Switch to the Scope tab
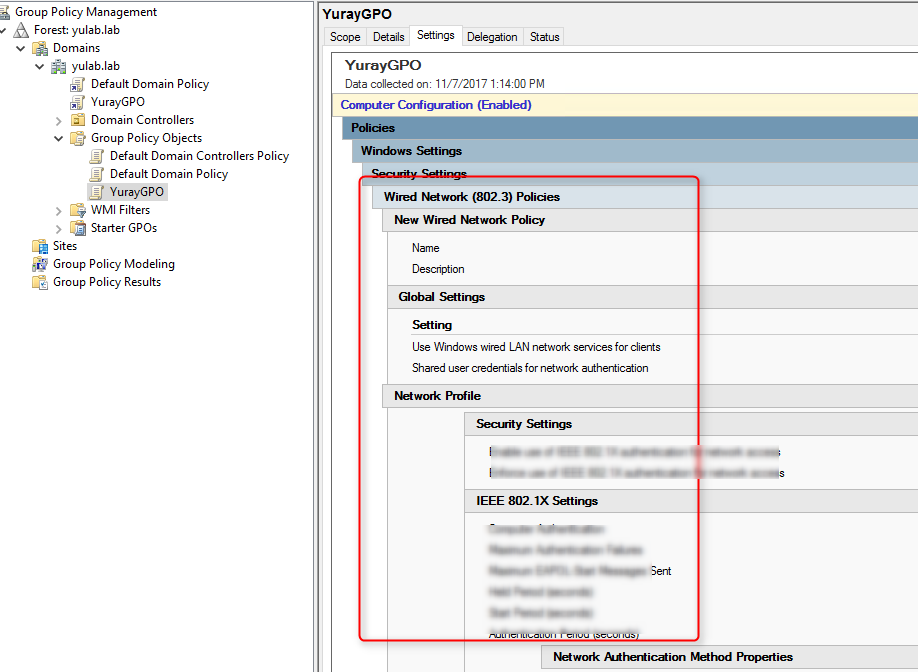This screenshot has width=918, height=672. [x=345, y=37]
